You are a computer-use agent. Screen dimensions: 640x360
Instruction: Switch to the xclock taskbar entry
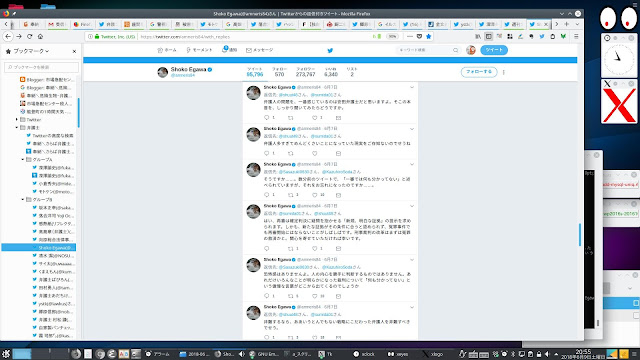(364, 354)
